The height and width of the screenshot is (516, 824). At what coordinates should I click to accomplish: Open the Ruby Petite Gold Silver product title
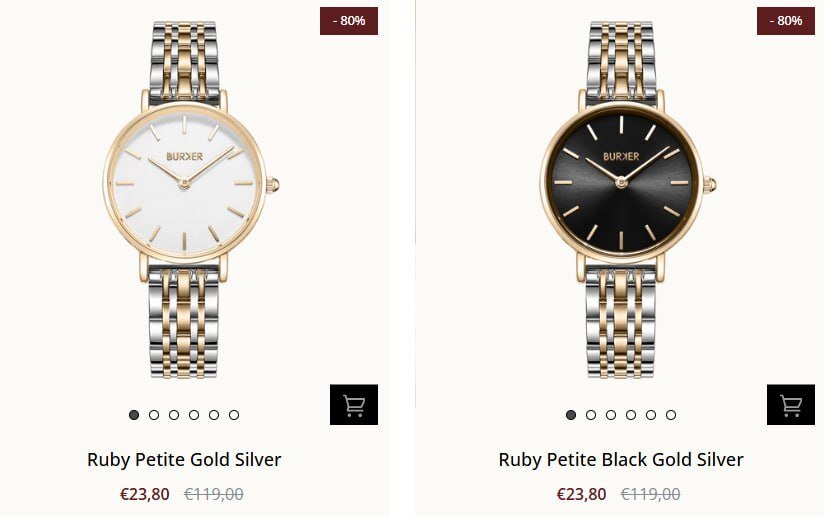[x=184, y=460]
